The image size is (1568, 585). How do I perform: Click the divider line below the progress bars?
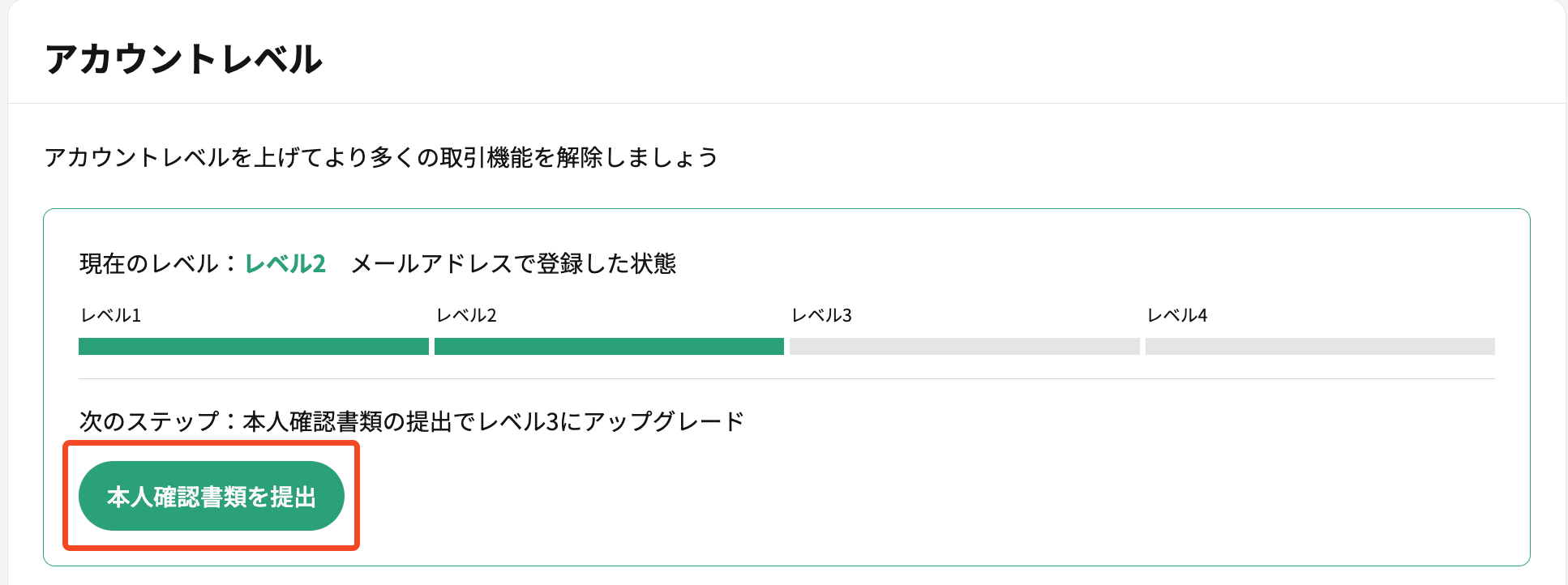tap(786, 378)
